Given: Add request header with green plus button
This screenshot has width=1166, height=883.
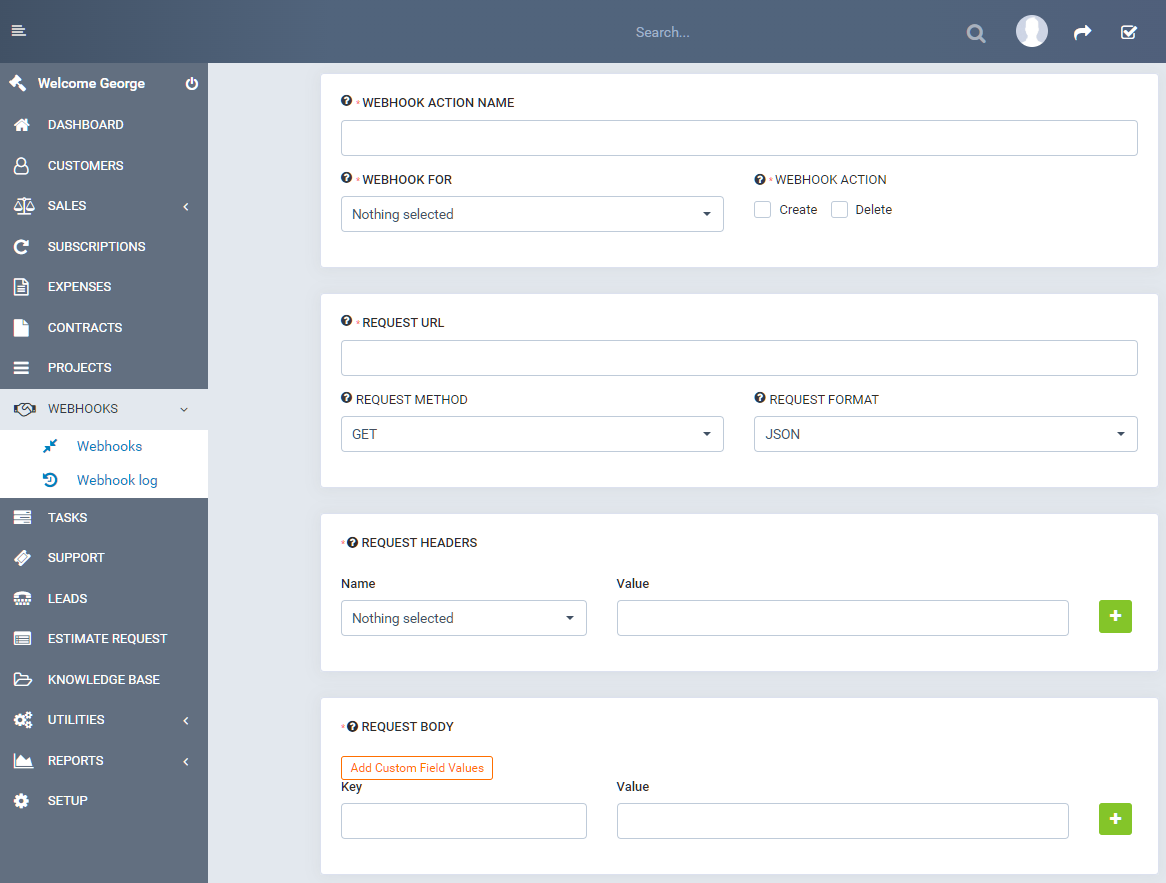Looking at the screenshot, I should (1115, 617).
